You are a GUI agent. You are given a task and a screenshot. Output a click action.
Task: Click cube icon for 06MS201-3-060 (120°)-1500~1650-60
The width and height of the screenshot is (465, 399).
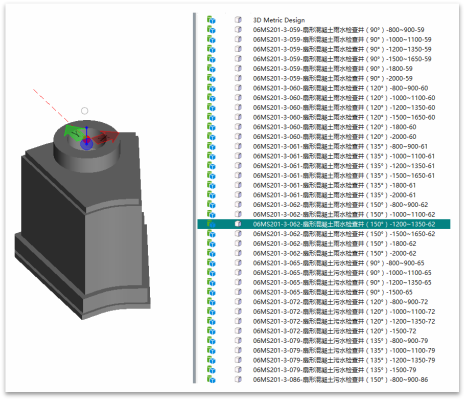(x=238, y=117)
